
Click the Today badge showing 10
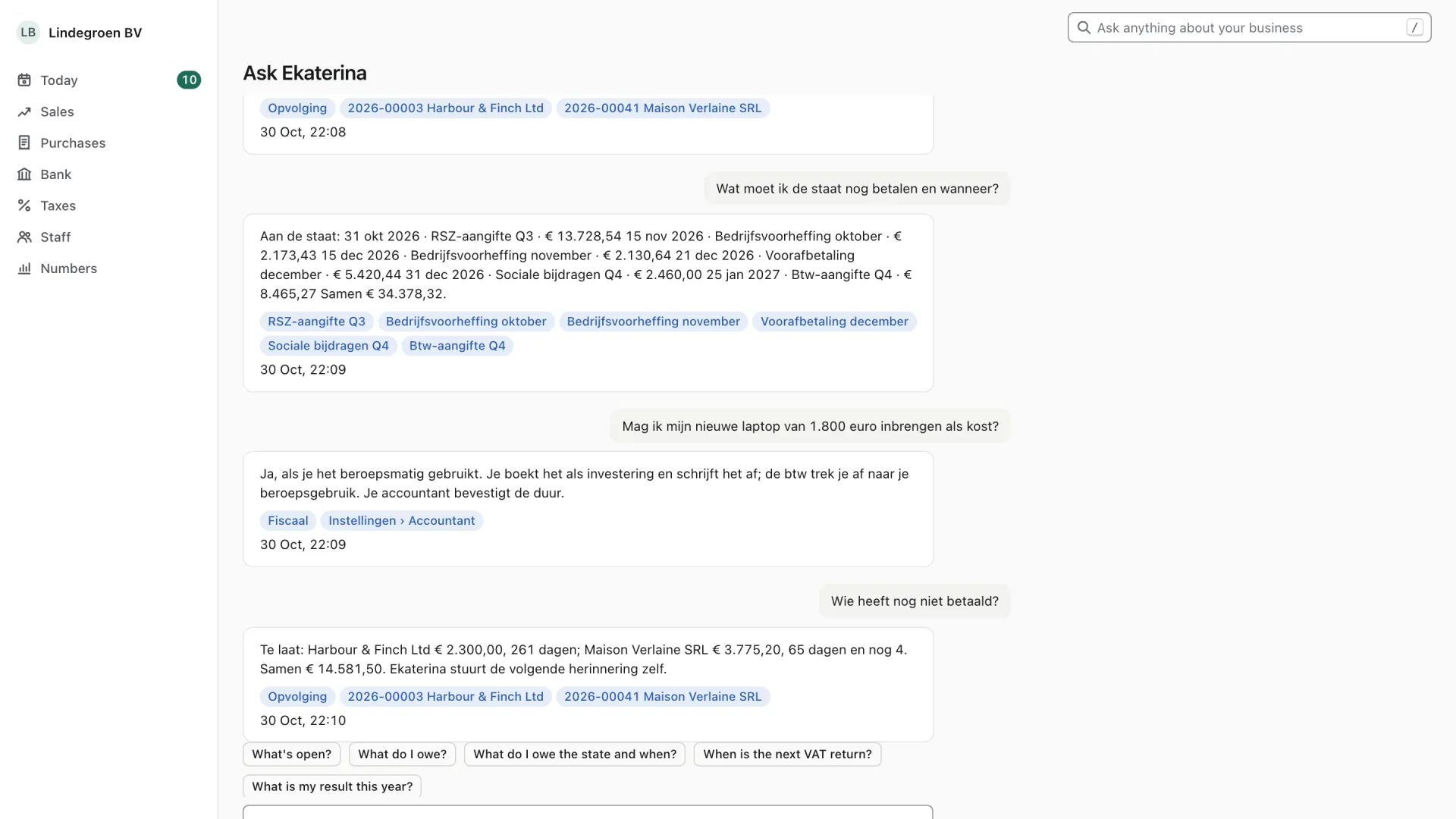click(x=189, y=80)
